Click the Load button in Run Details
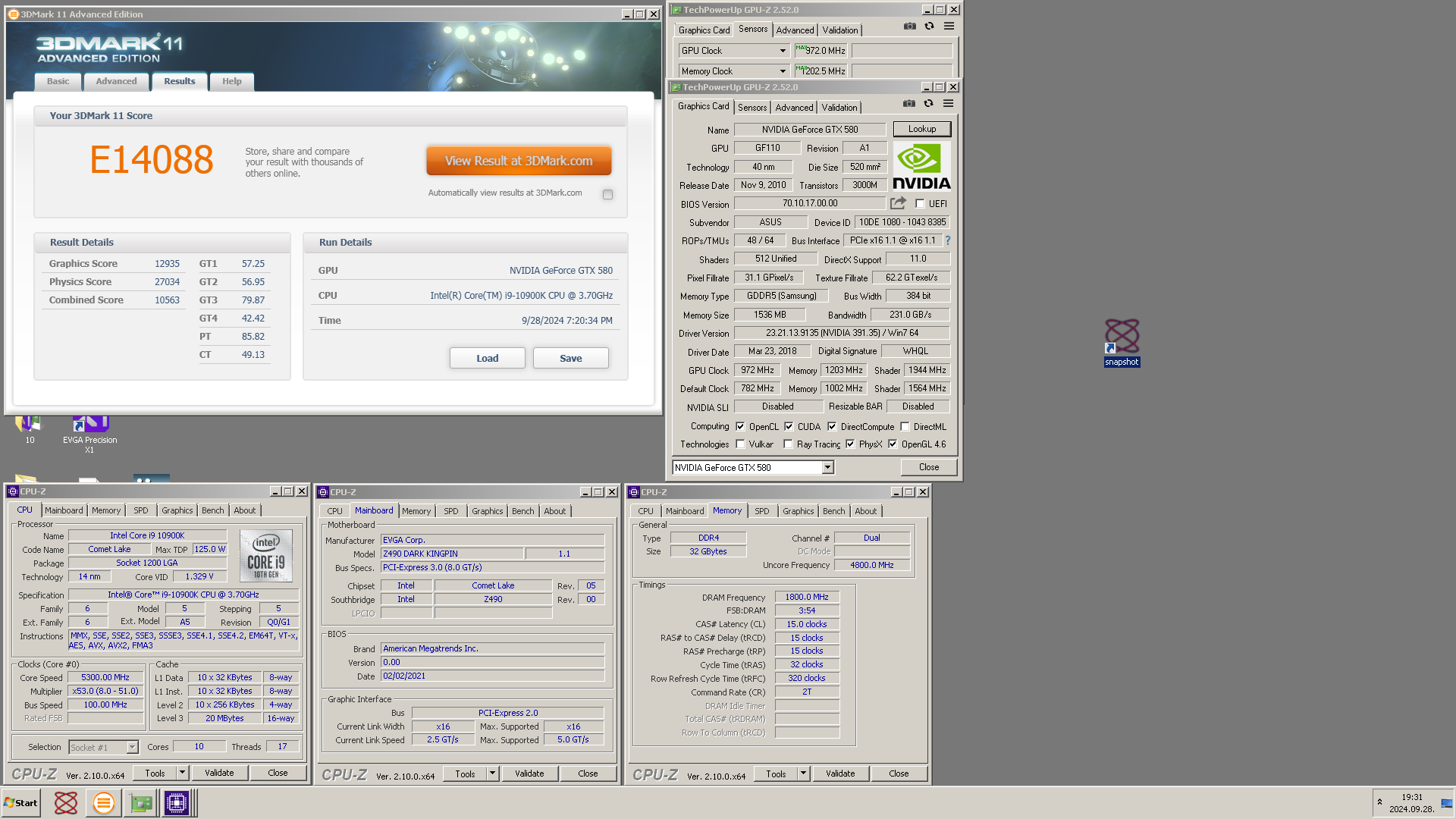Screen dimensions: 1456x819 click(487, 358)
